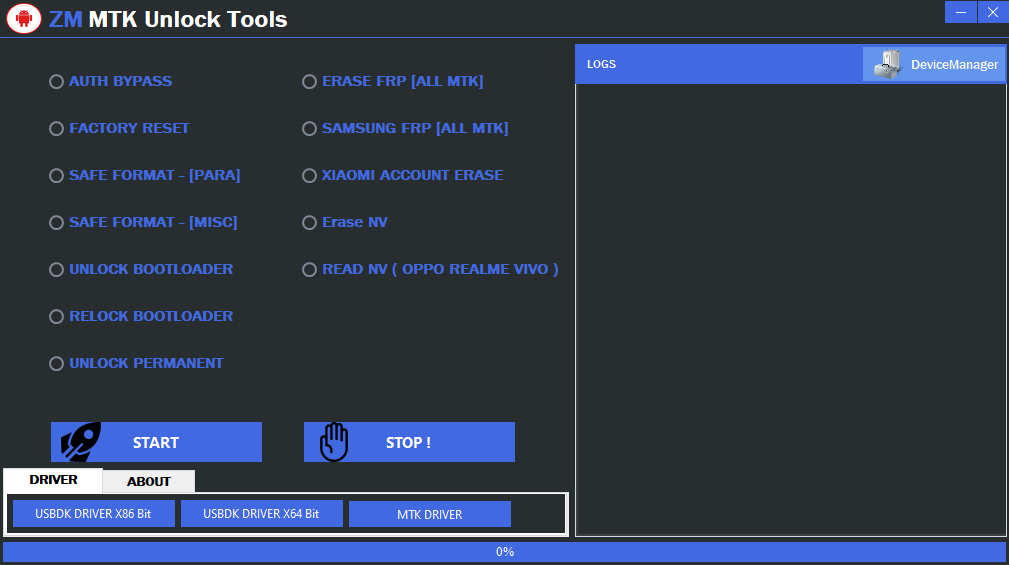Viewport: 1009px width, 565px height.
Task: Select UNLOCK BOOTLOADER radio button
Action: (57, 270)
